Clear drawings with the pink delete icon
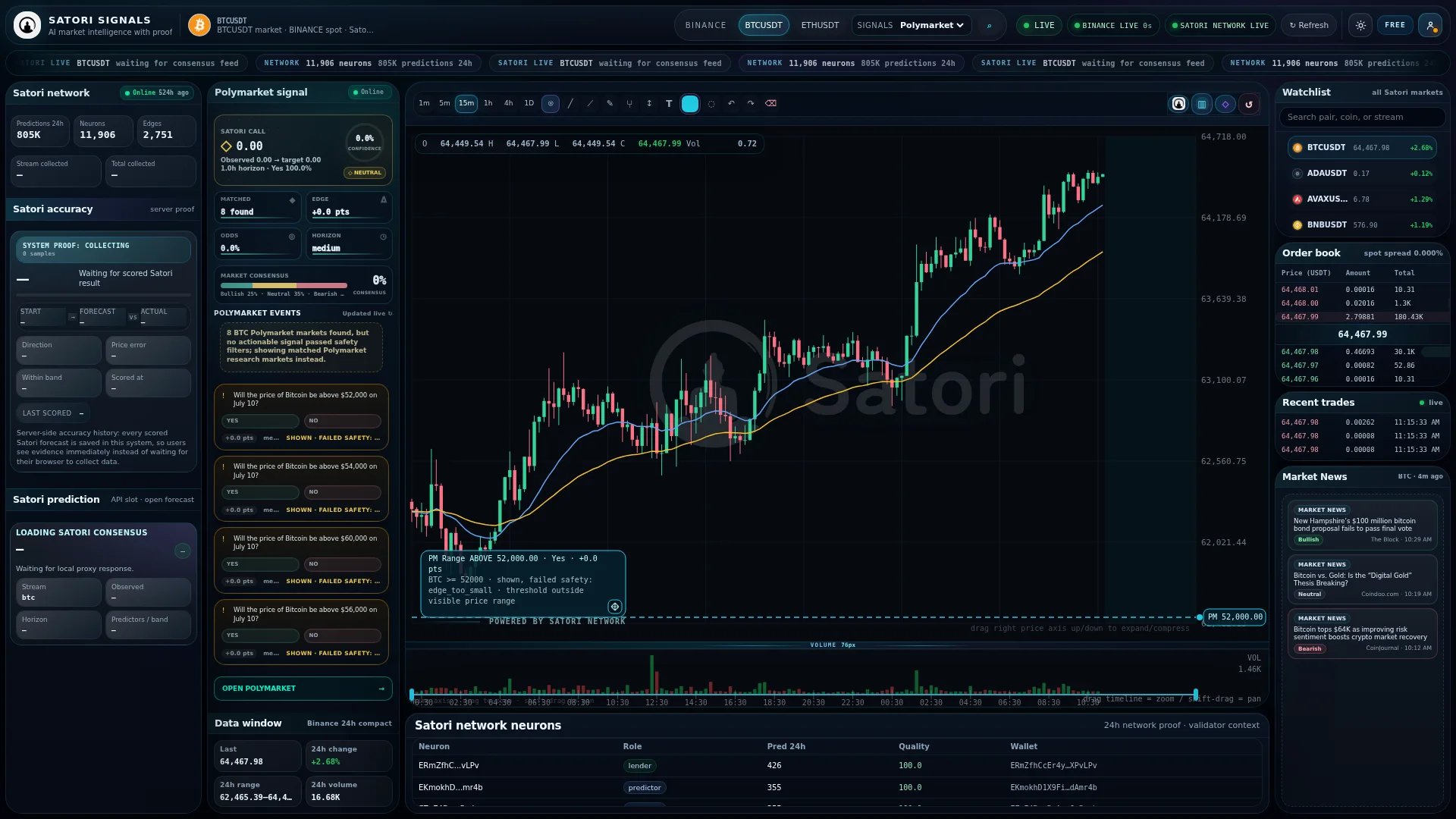1456x819 pixels. click(770, 104)
